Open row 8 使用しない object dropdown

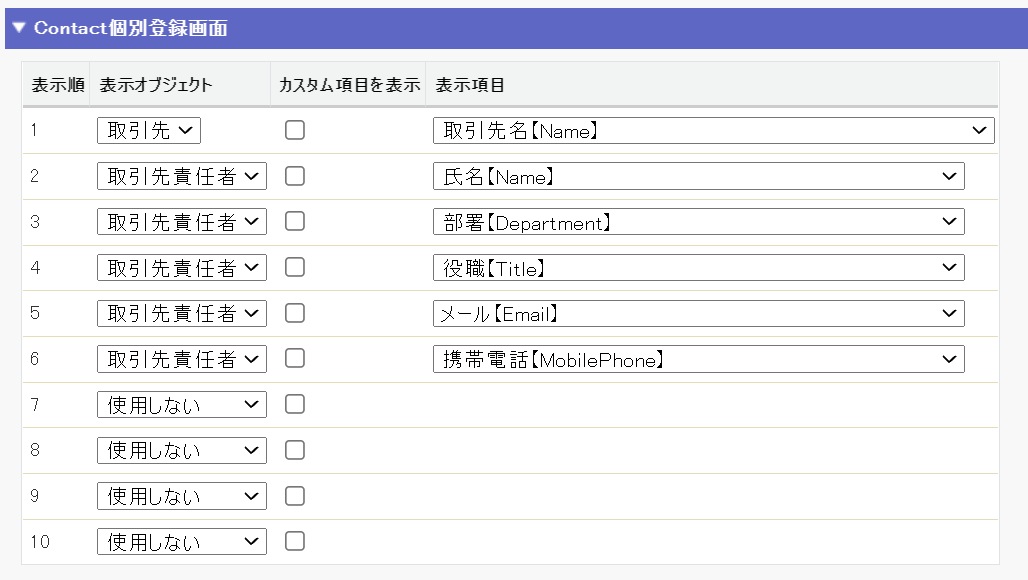coord(182,450)
